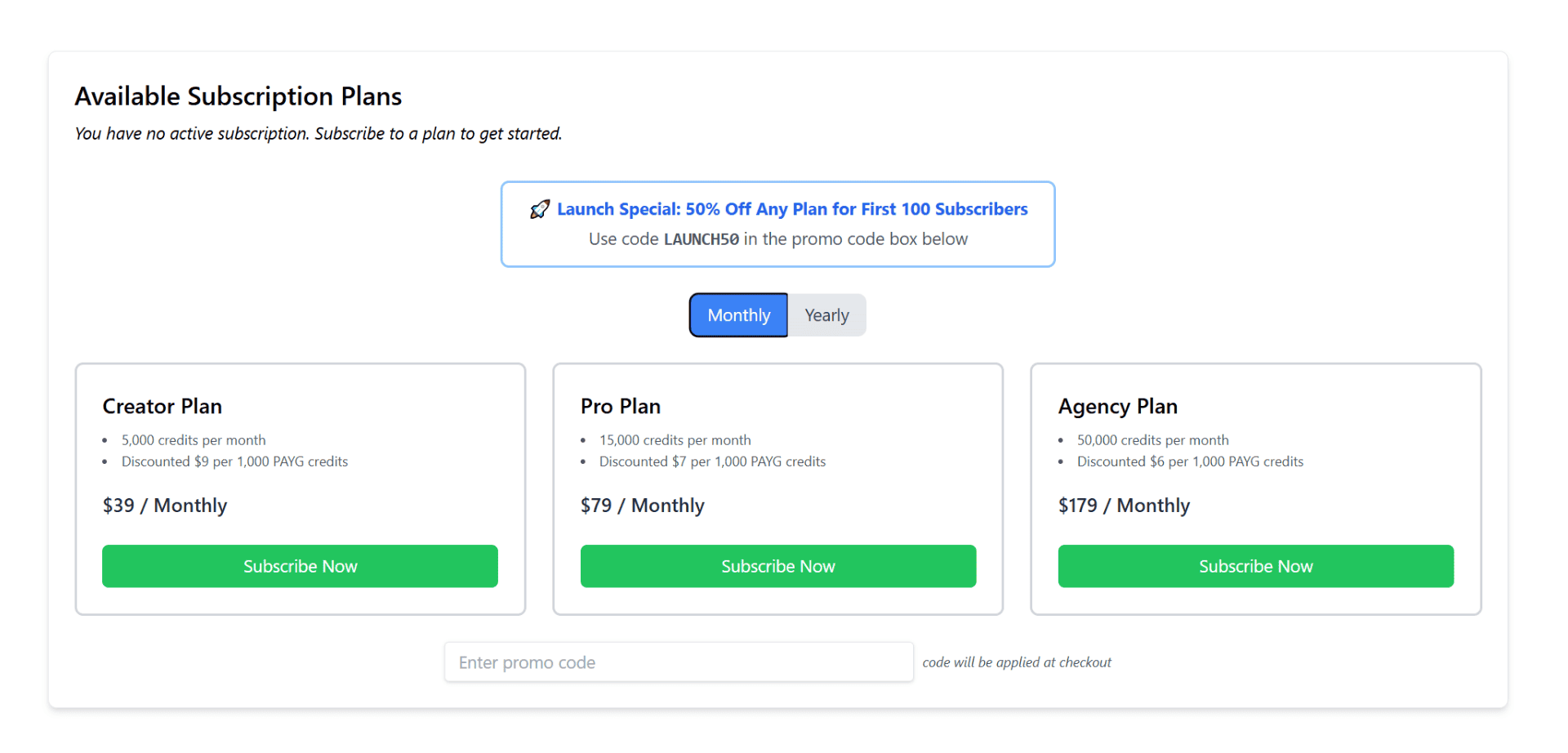
Task: Subscribe to the Agency Plan
Action: point(1256,566)
